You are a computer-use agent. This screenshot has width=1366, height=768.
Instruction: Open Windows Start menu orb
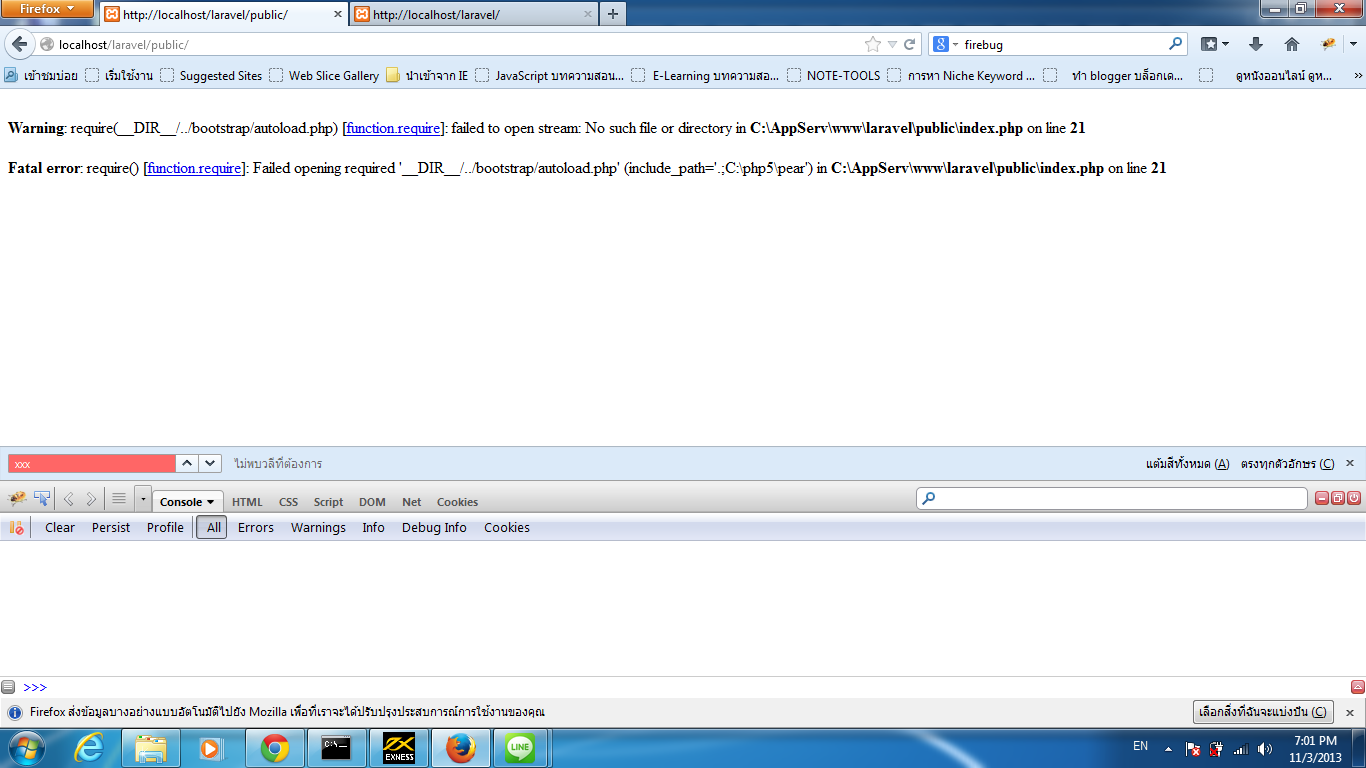tap(27, 748)
